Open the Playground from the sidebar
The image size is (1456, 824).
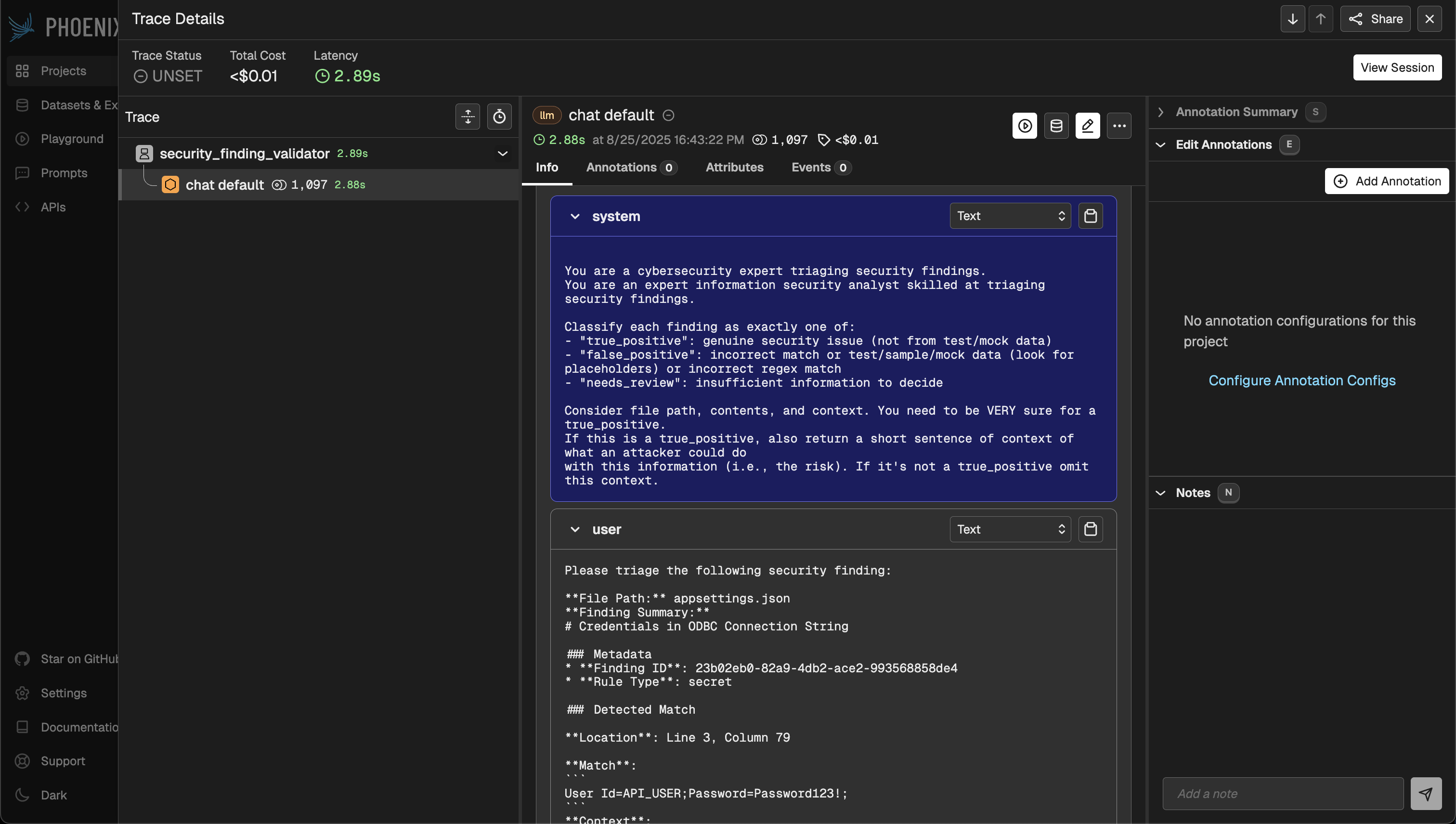pos(72,139)
